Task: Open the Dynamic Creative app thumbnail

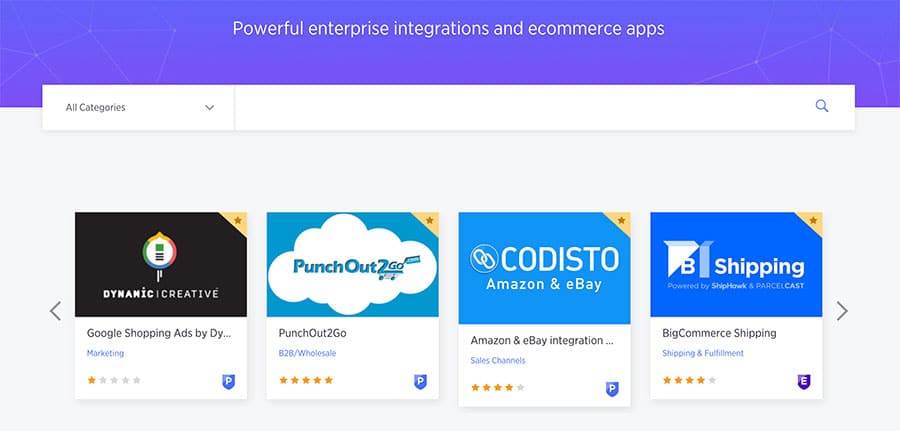Action: pyautogui.click(x=161, y=265)
